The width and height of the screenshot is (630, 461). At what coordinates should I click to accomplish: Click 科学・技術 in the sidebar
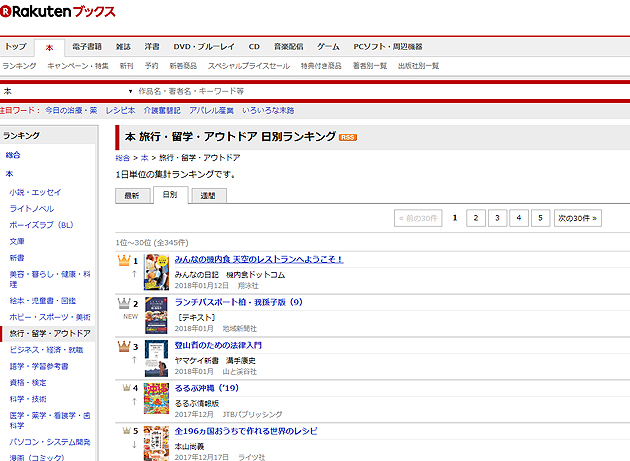pyautogui.click(x=28, y=399)
